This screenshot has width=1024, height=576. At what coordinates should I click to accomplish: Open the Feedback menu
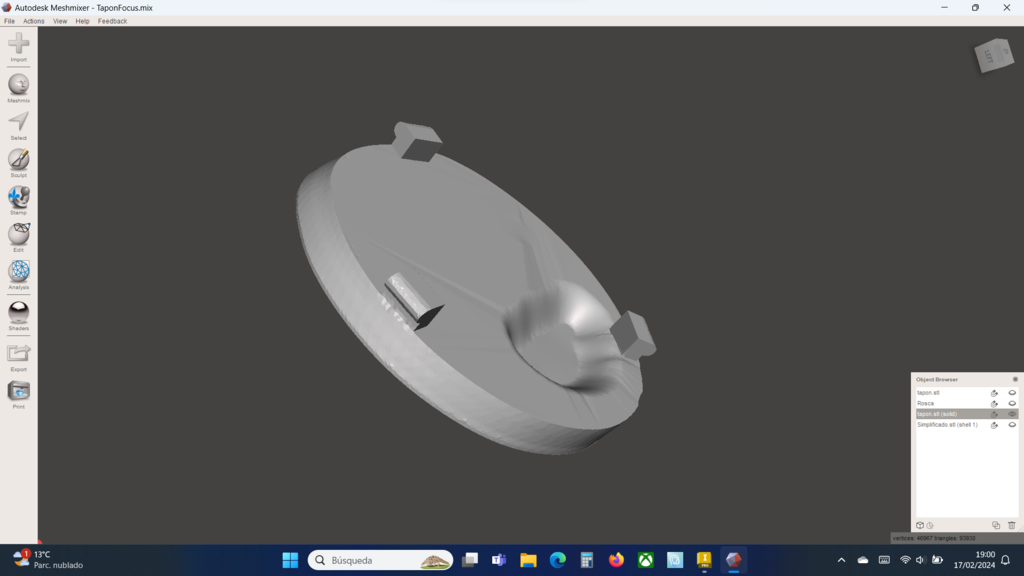click(112, 21)
